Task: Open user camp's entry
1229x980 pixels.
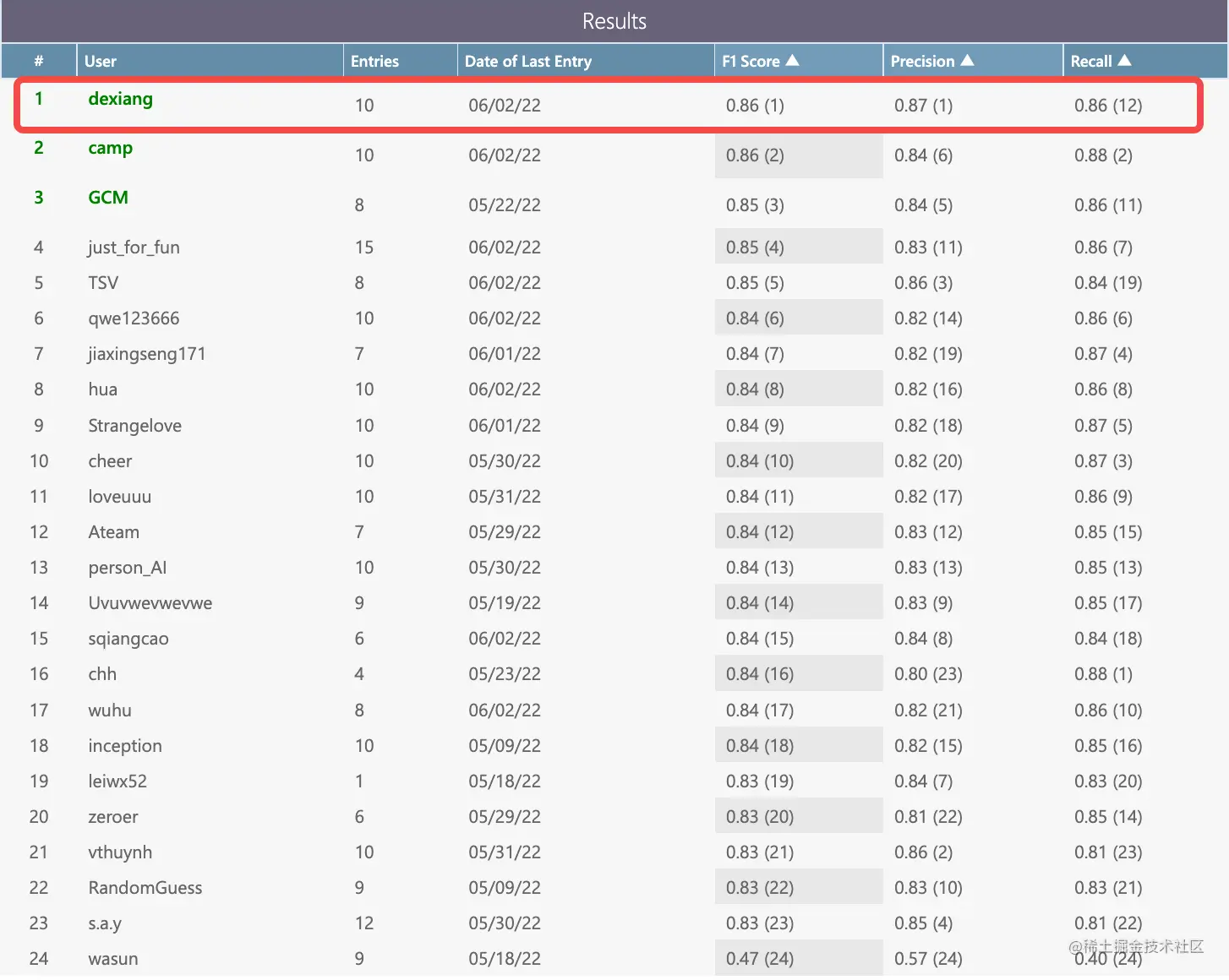Action: pyautogui.click(x=111, y=148)
